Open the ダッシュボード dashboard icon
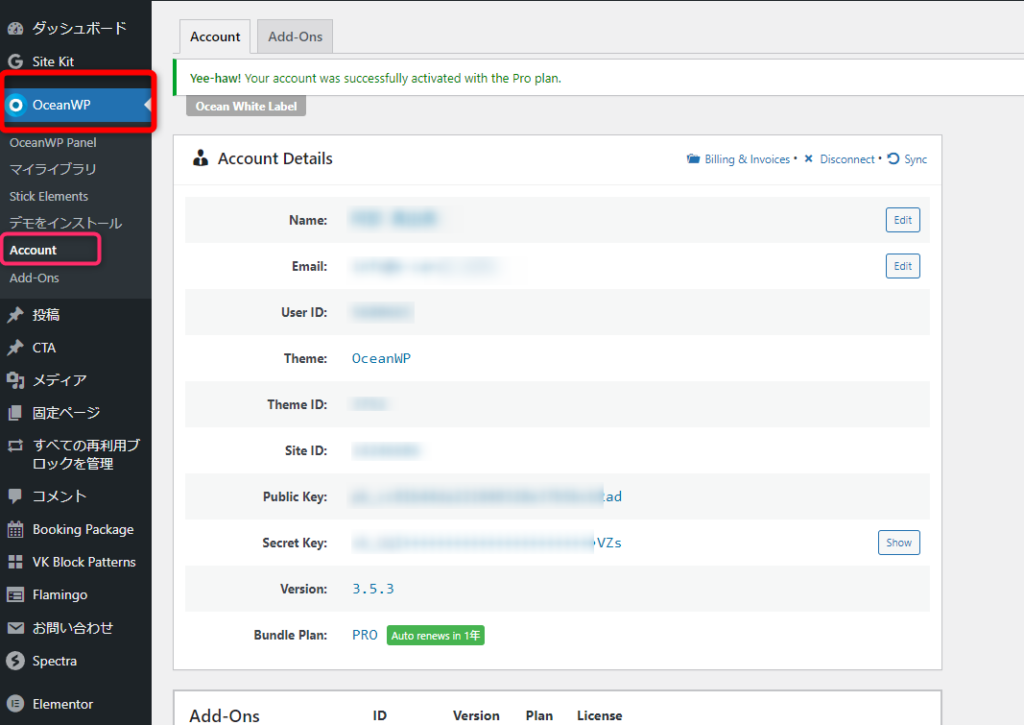Viewport: 1024px width, 725px height. pos(15,28)
